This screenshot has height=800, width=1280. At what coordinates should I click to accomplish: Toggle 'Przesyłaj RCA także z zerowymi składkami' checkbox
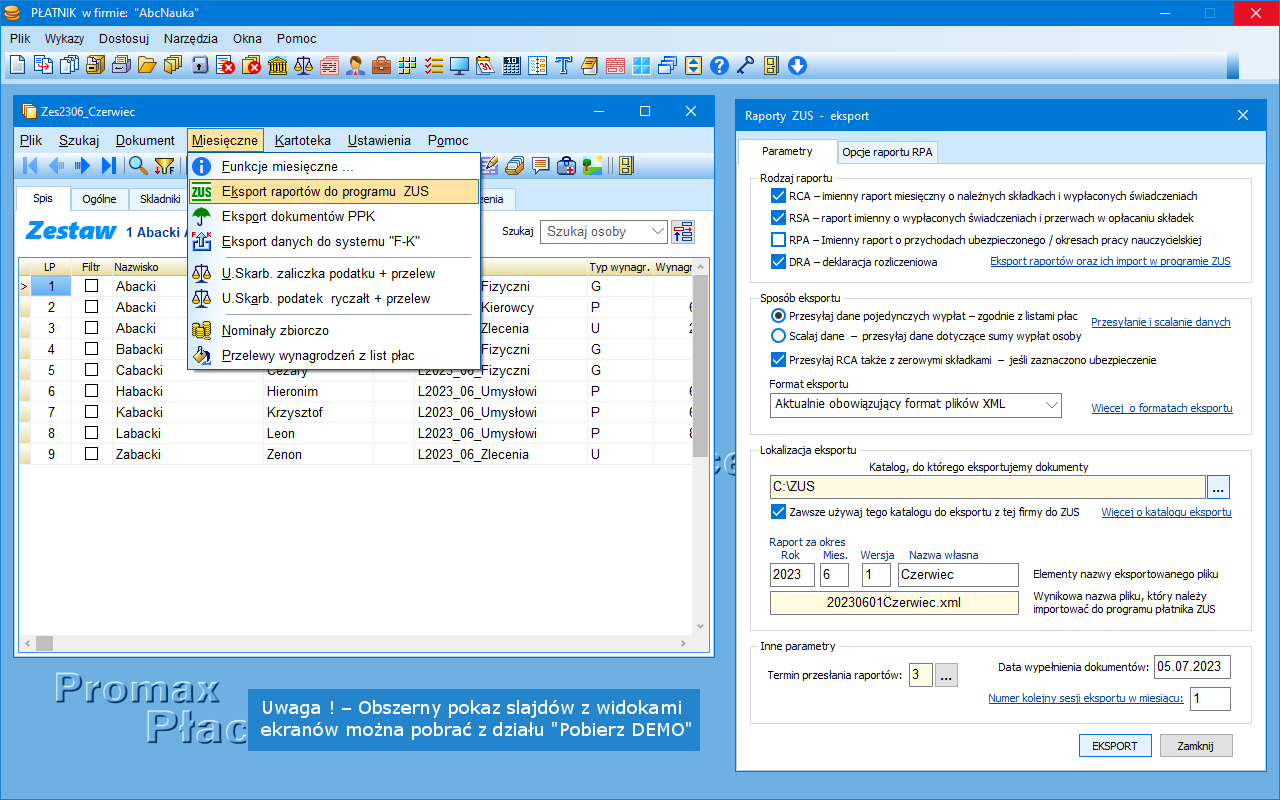(x=779, y=360)
